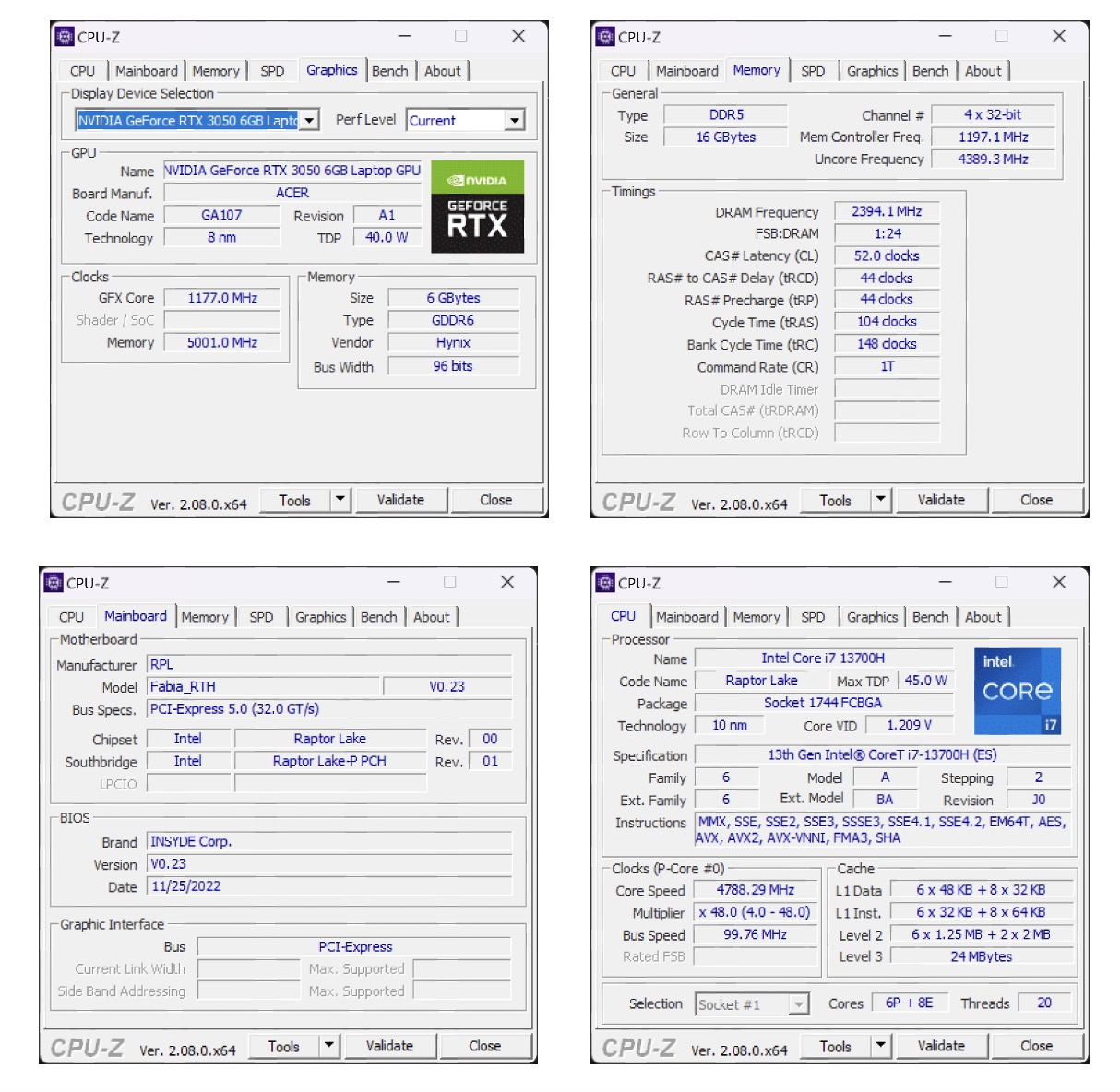Open the Perf Level Current dropdown
The width and height of the screenshot is (1120, 1092).
point(515,120)
